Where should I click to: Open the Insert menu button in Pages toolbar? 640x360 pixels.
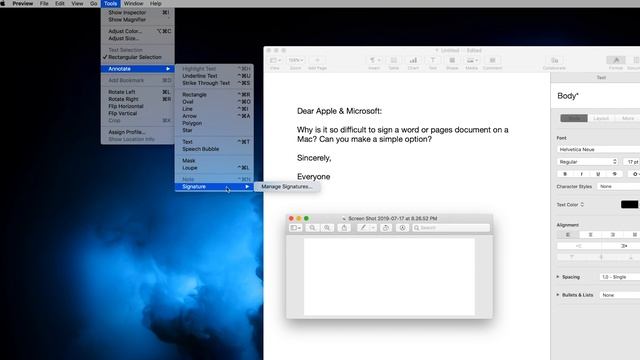tap(374, 60)
